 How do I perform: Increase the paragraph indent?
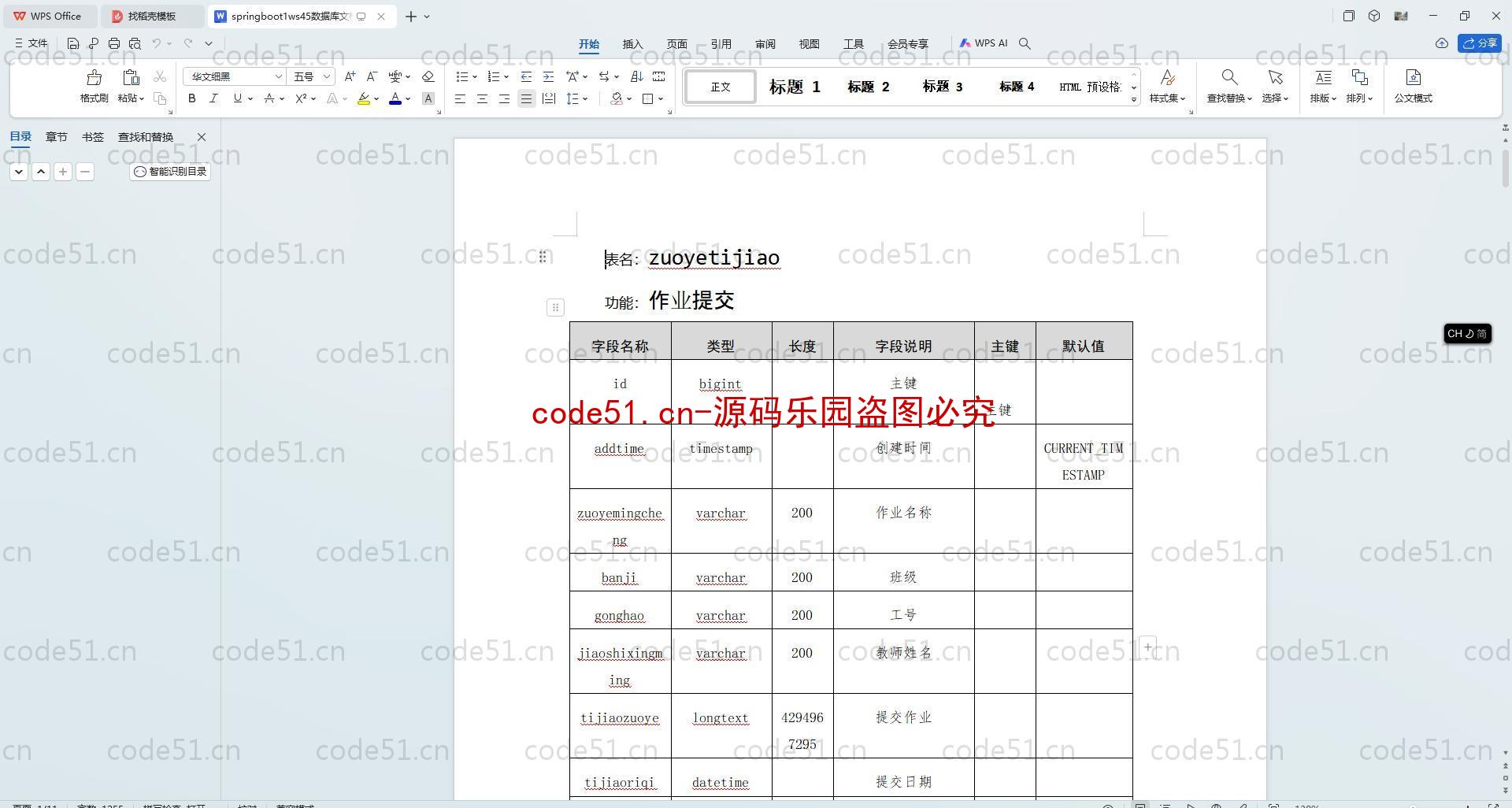(x=548, y=76)
